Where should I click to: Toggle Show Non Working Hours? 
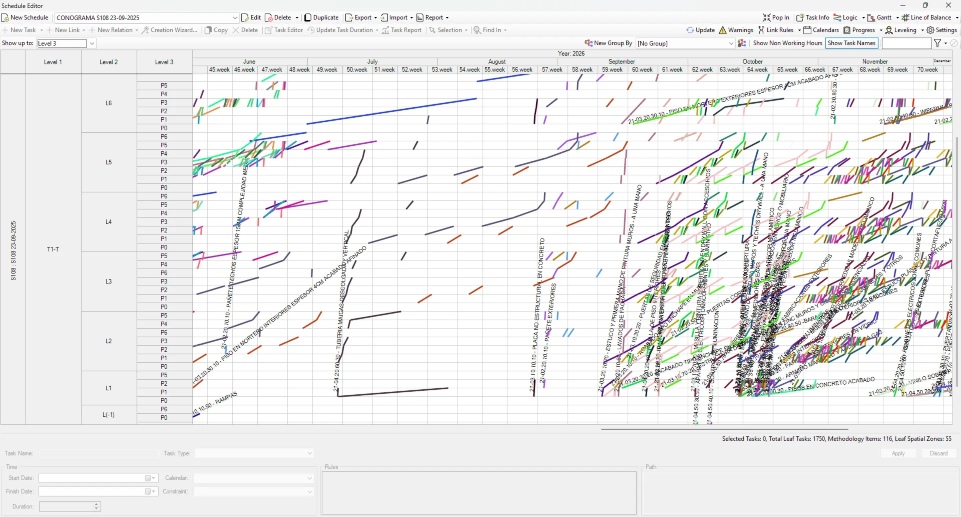click(787, 43)
